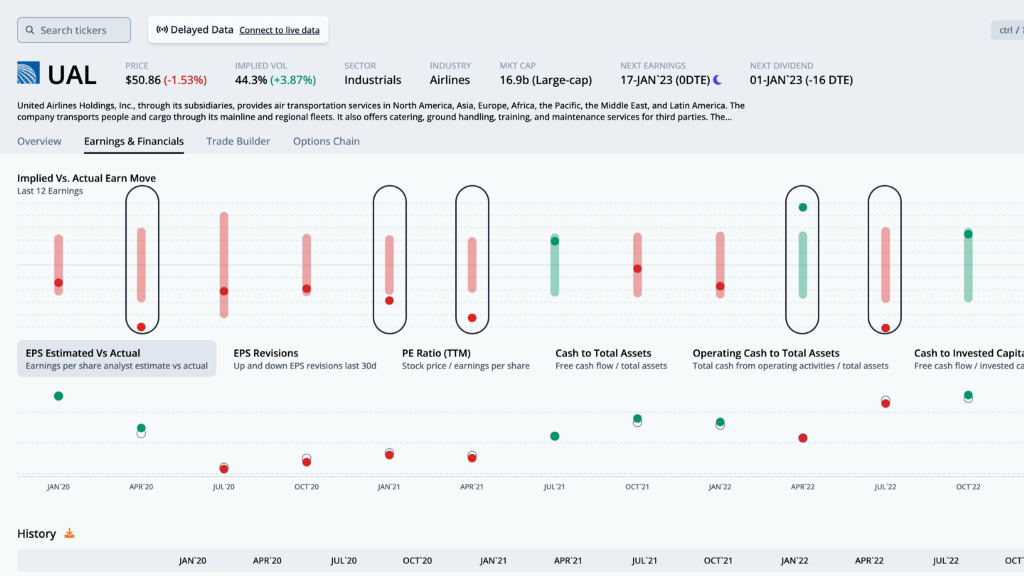
Task: Click the magnifier icon in the search box
Action: tap(30, 30)
